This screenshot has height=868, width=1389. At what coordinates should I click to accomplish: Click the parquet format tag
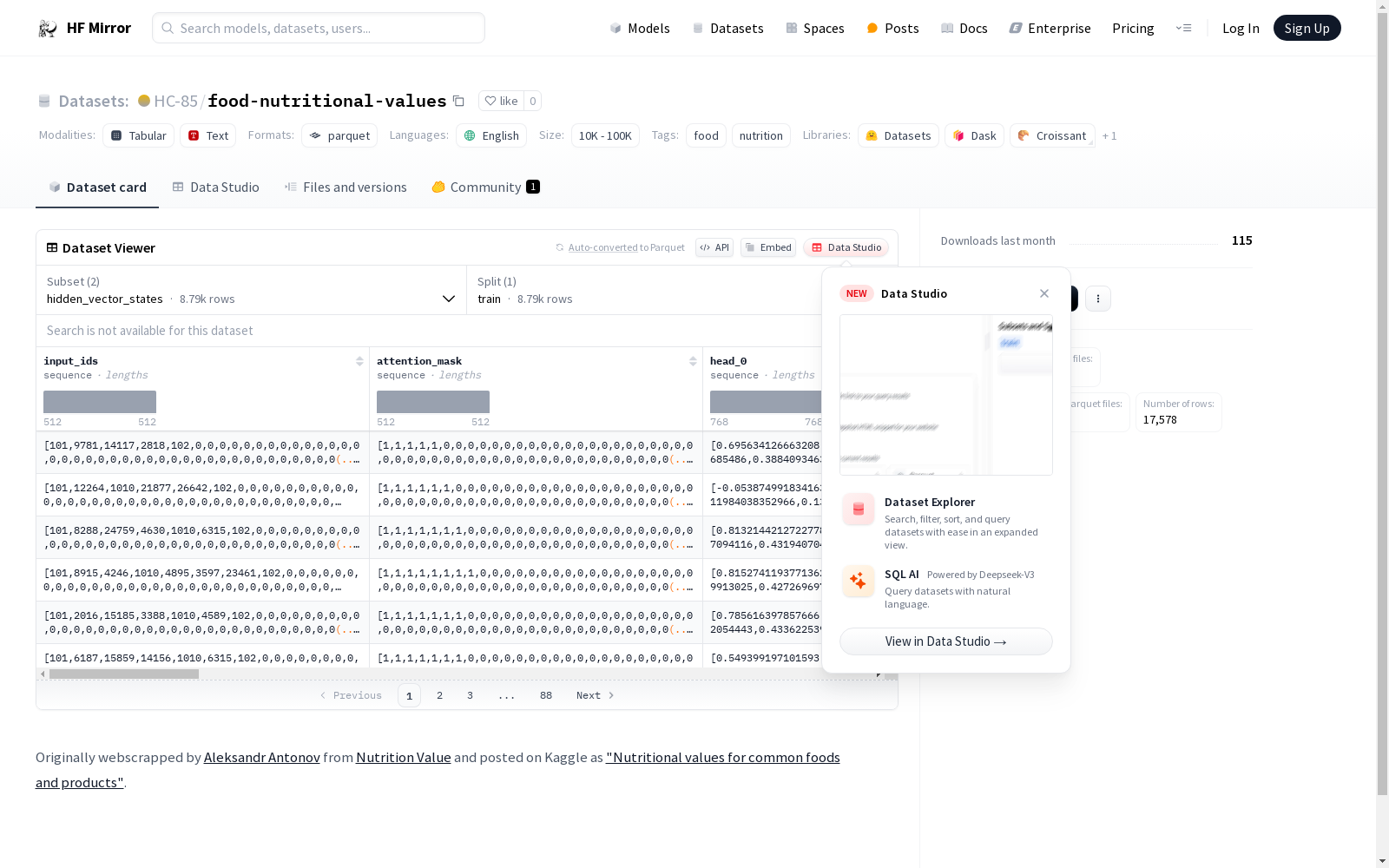(339, 135)
